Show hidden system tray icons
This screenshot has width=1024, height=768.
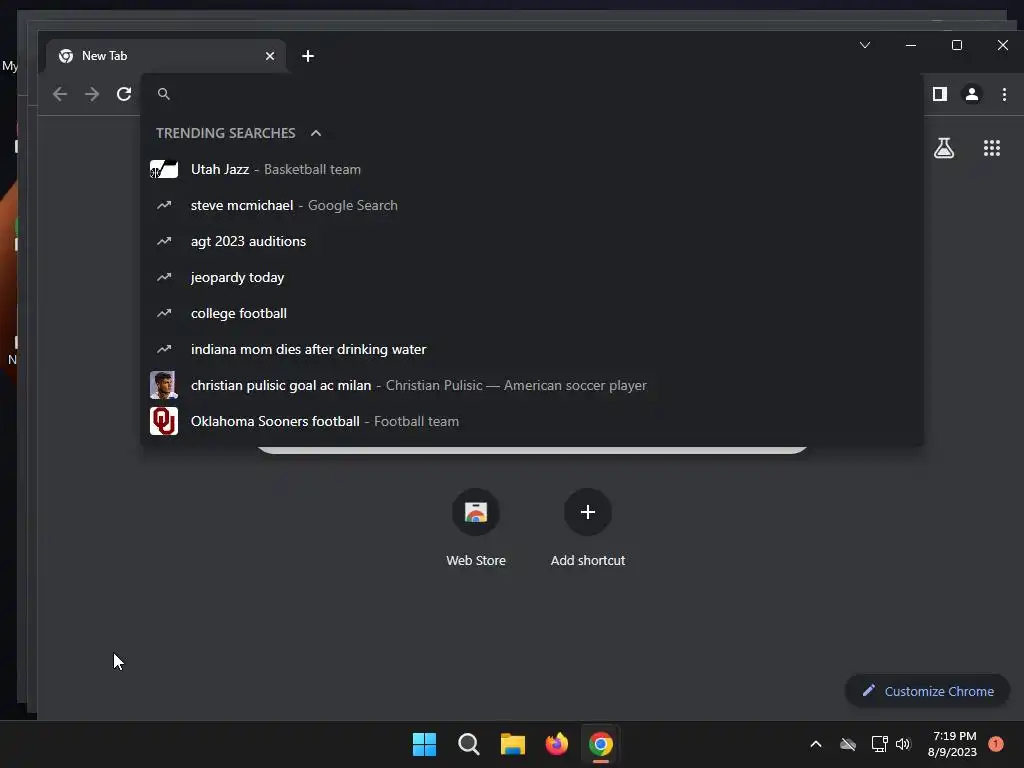pos(816,744)
